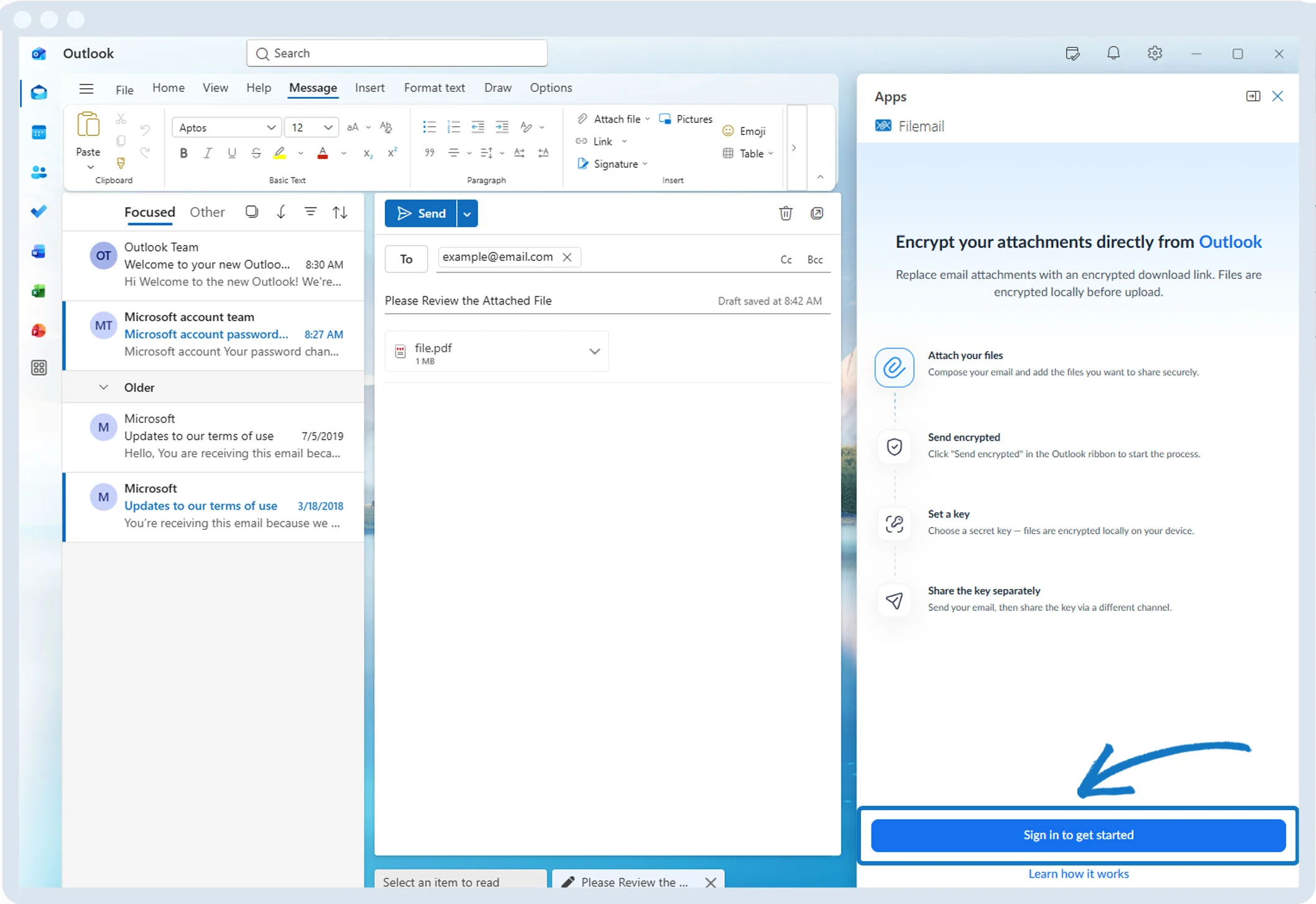Open the To Do checkmark icon

[39, 212]
